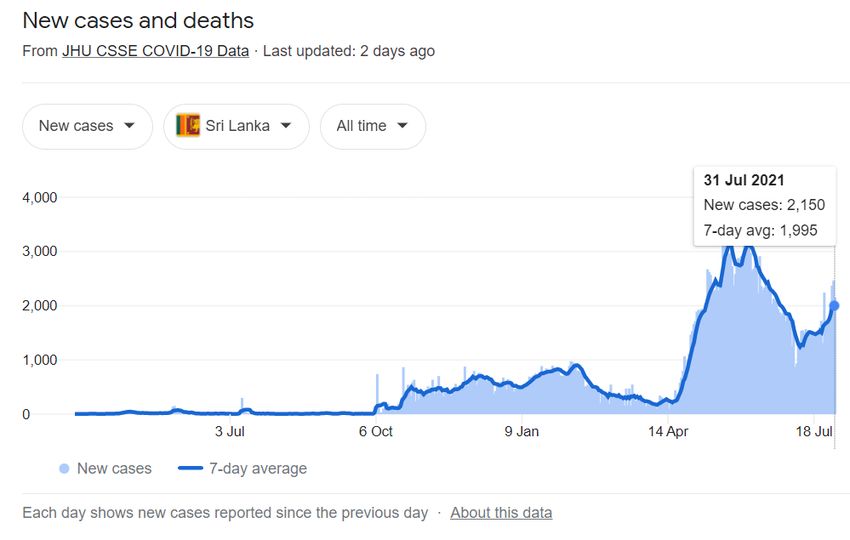Click the arrow next to New cases
This screenshot has height=540, width=850.
tap(129, 126)
